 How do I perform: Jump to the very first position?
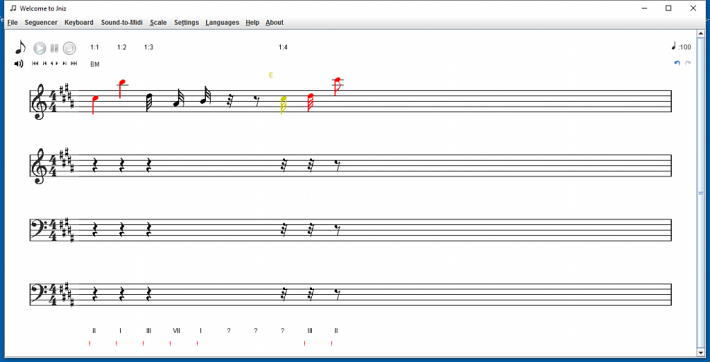coord(35,63)
